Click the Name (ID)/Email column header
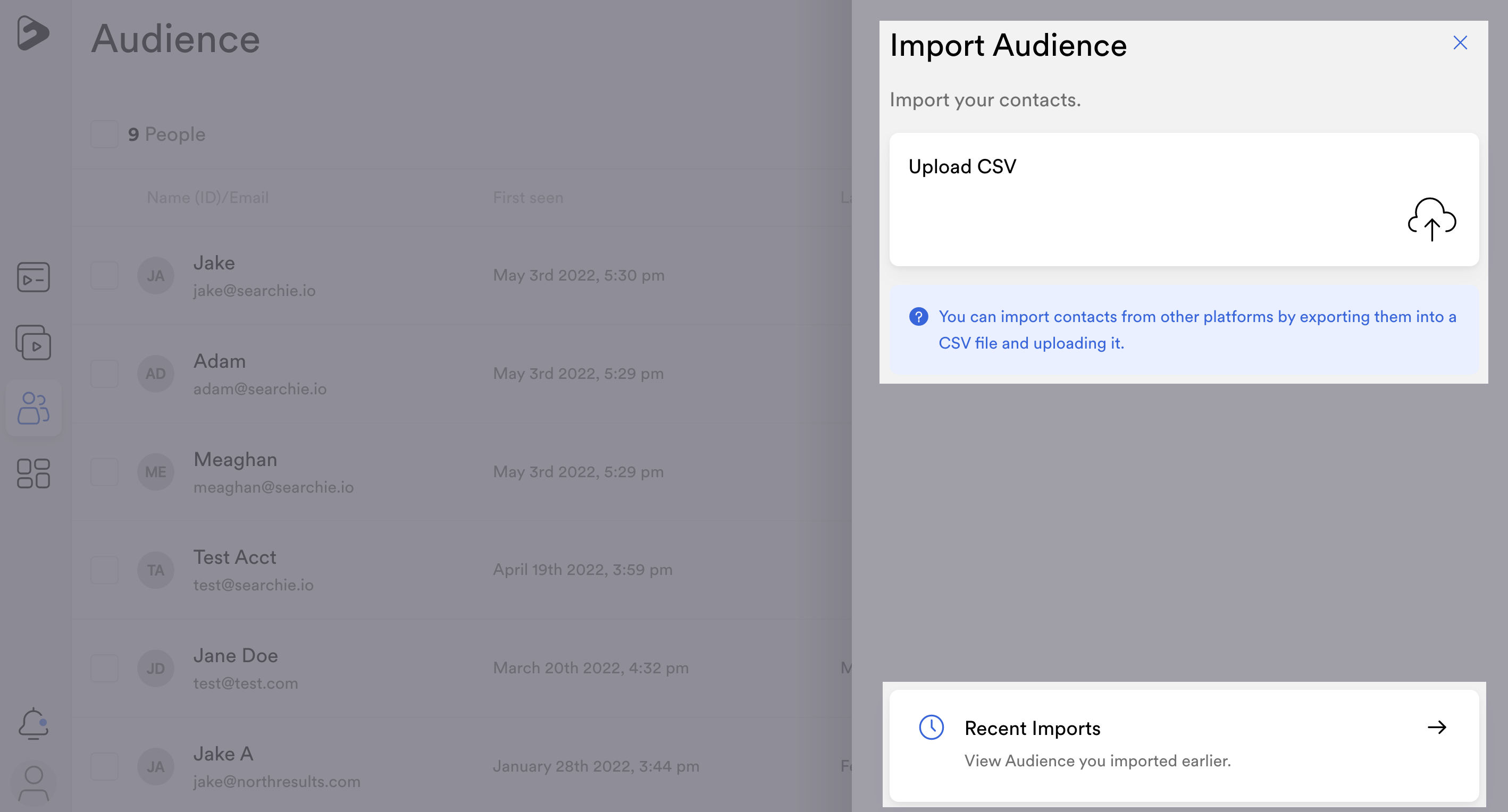Screen dimensions: 1508x812 coord(208,198)
